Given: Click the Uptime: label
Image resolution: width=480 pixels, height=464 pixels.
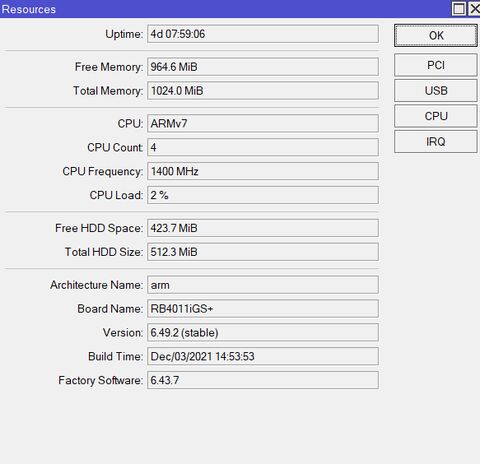Looking at the screenshot, I should [124, 34].
